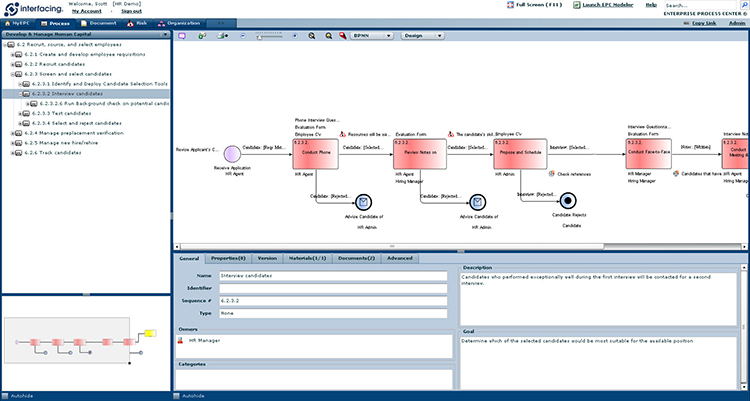Viewport: 750px width, 401px height.
Task: Expand 6.2.6 Track candidates node
Action: tap(13, 153)
